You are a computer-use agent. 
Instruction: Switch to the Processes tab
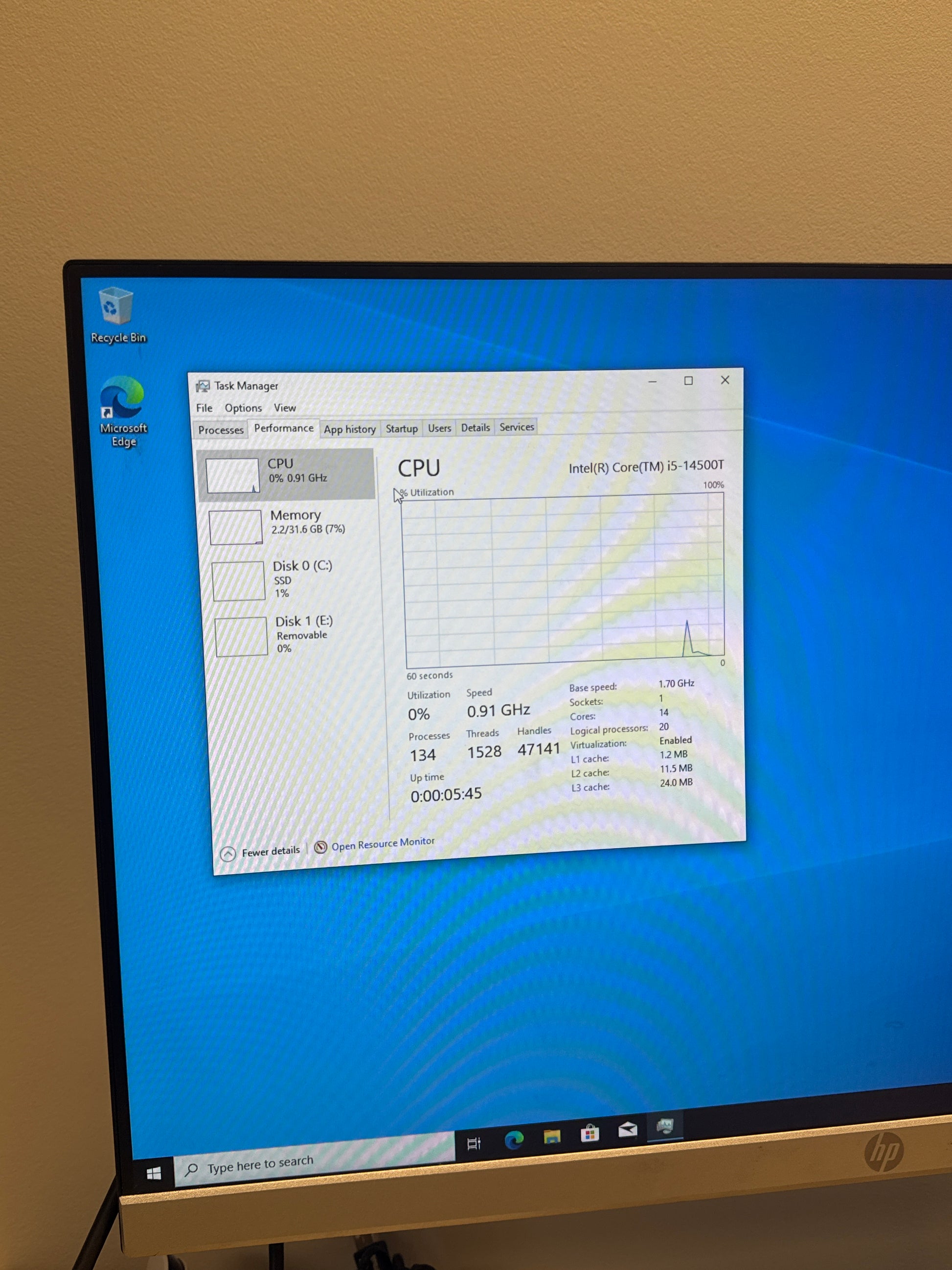coord(221,430)
